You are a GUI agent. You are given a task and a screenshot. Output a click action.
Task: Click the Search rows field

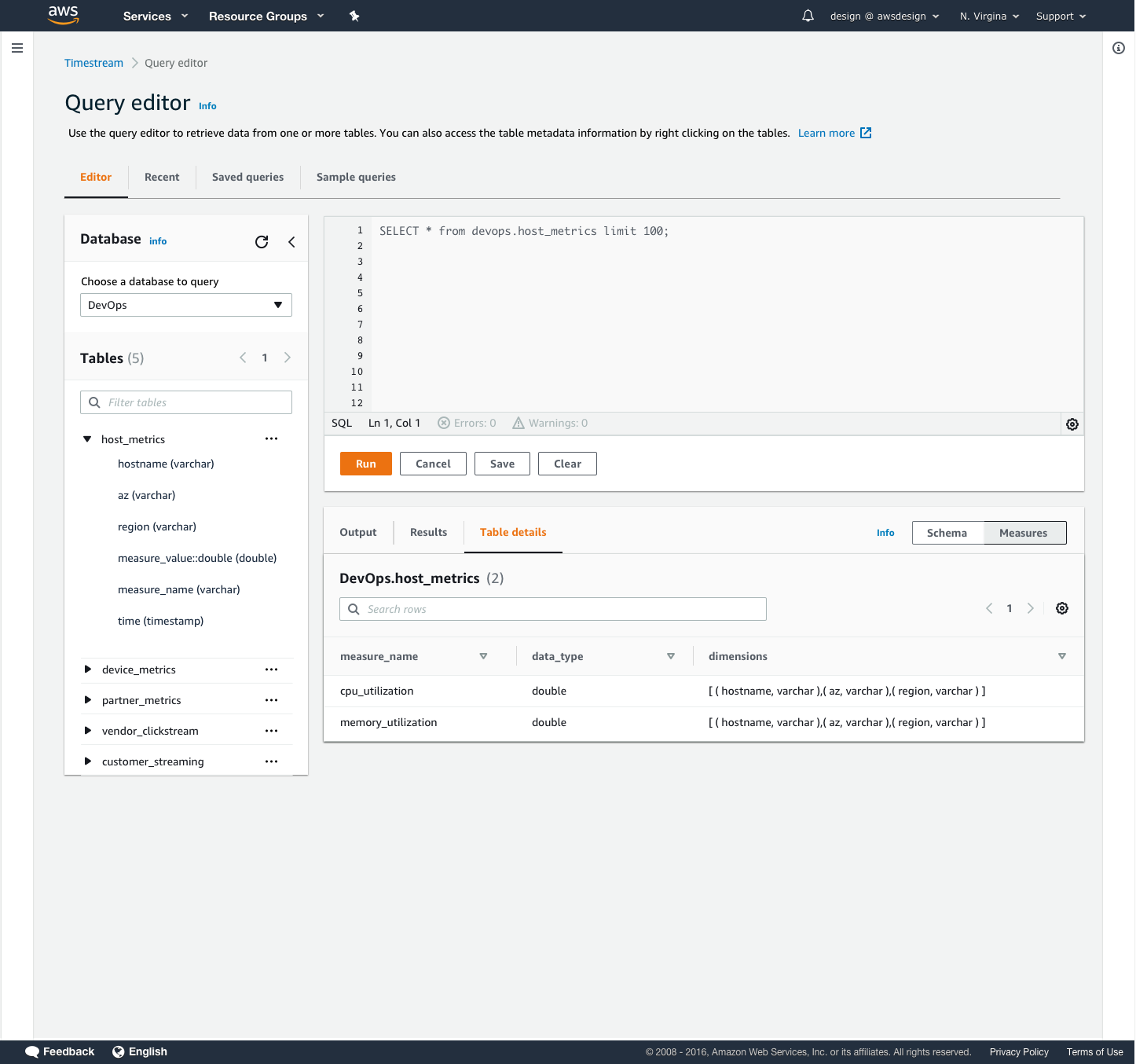553,609
